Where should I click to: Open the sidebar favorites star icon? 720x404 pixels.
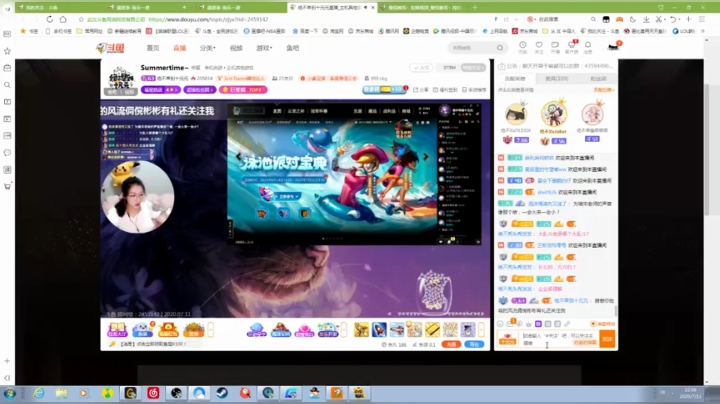[x=7, y=51]
